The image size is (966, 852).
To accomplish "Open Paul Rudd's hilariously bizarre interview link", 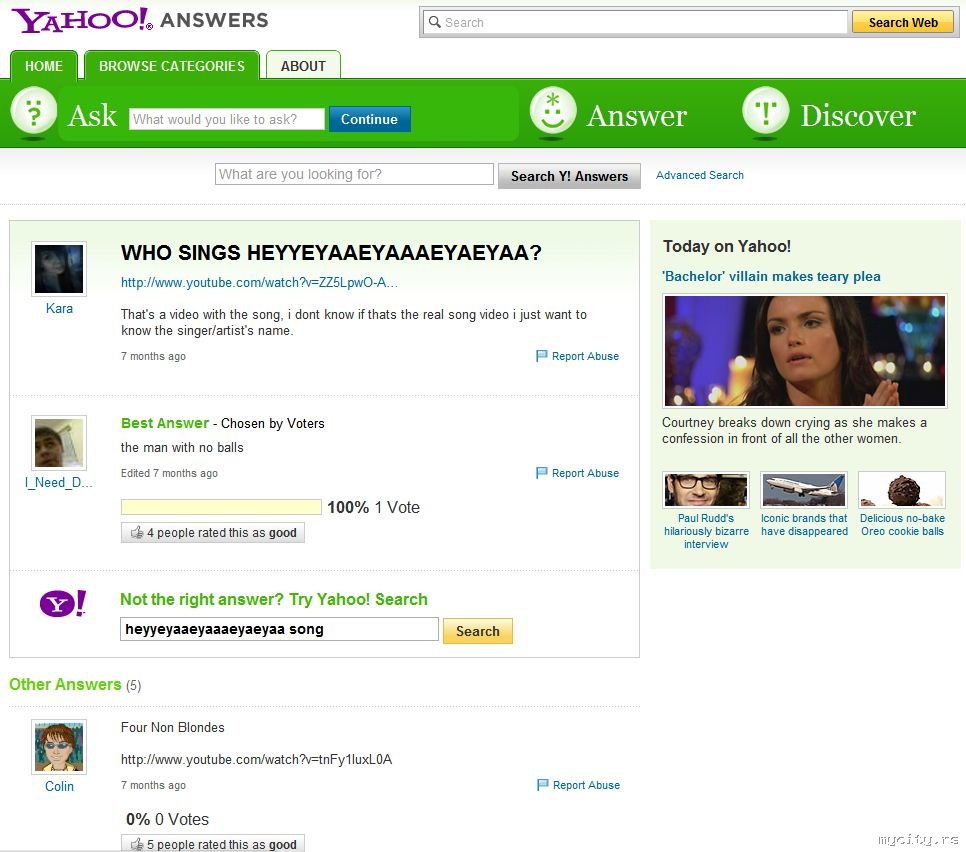I will coord(706,531).
